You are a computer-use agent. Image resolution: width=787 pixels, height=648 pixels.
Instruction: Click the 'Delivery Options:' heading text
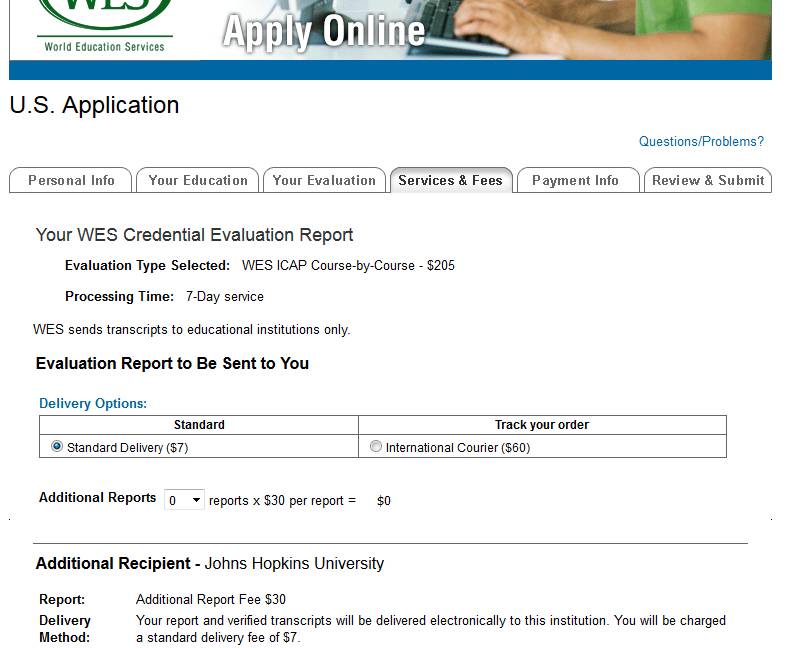pyautogui.click(x=93, y=404)
